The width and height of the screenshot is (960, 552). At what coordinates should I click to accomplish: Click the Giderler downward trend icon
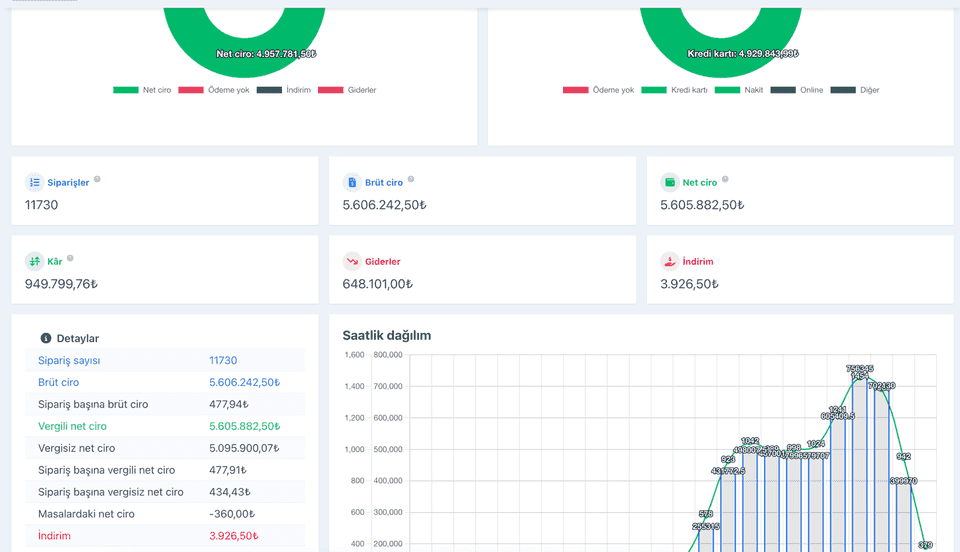coord(352,261)
